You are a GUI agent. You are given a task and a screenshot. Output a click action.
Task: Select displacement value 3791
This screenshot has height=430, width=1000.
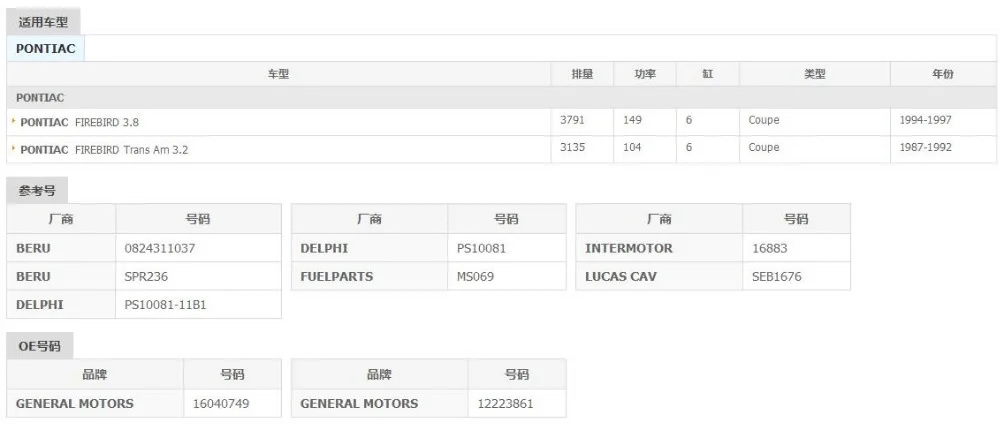click(572, 120)
